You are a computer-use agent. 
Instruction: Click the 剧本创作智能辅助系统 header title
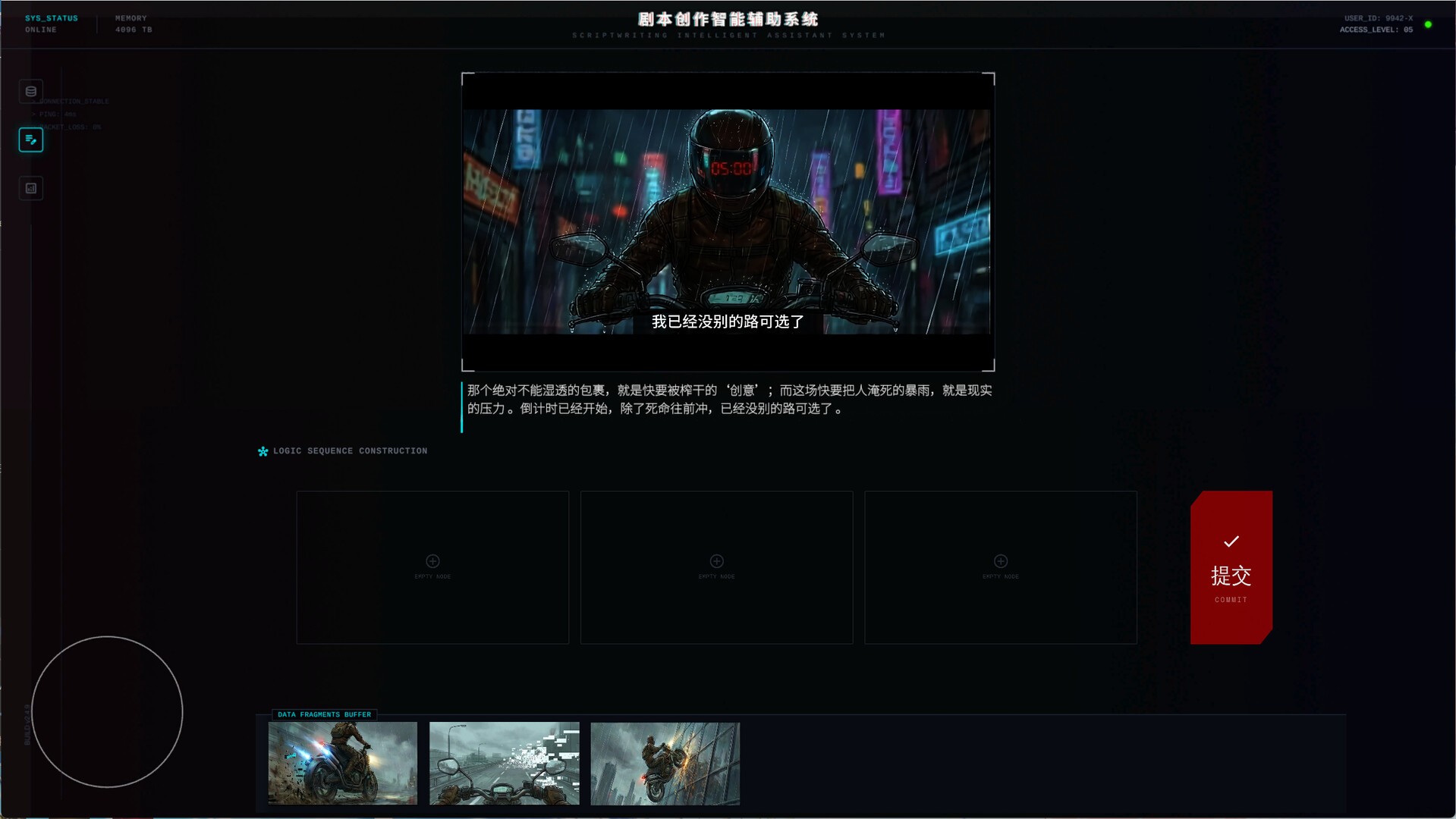pos(727,19)
